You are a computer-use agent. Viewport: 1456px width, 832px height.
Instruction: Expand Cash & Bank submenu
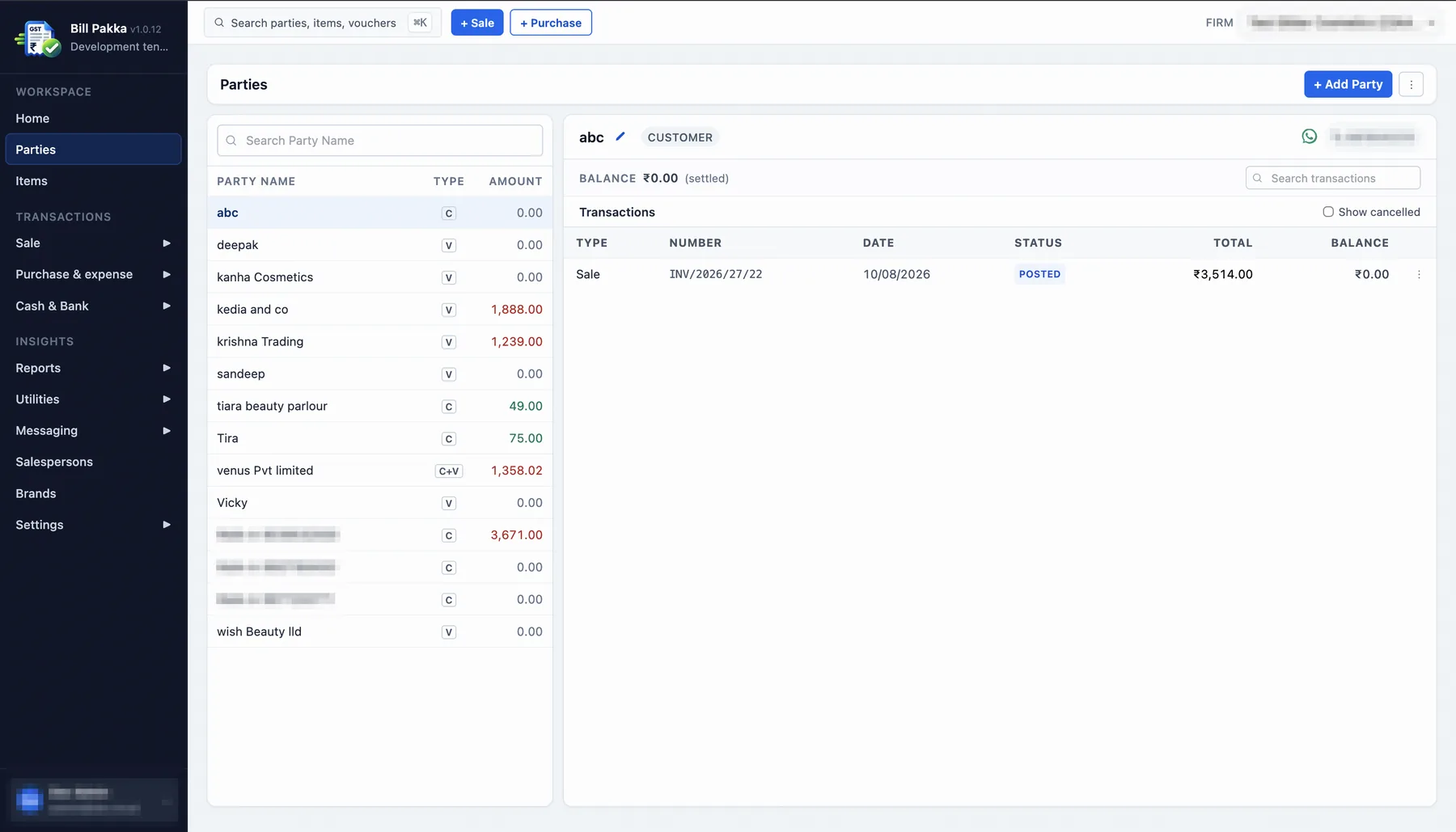(x=93, y=306)
